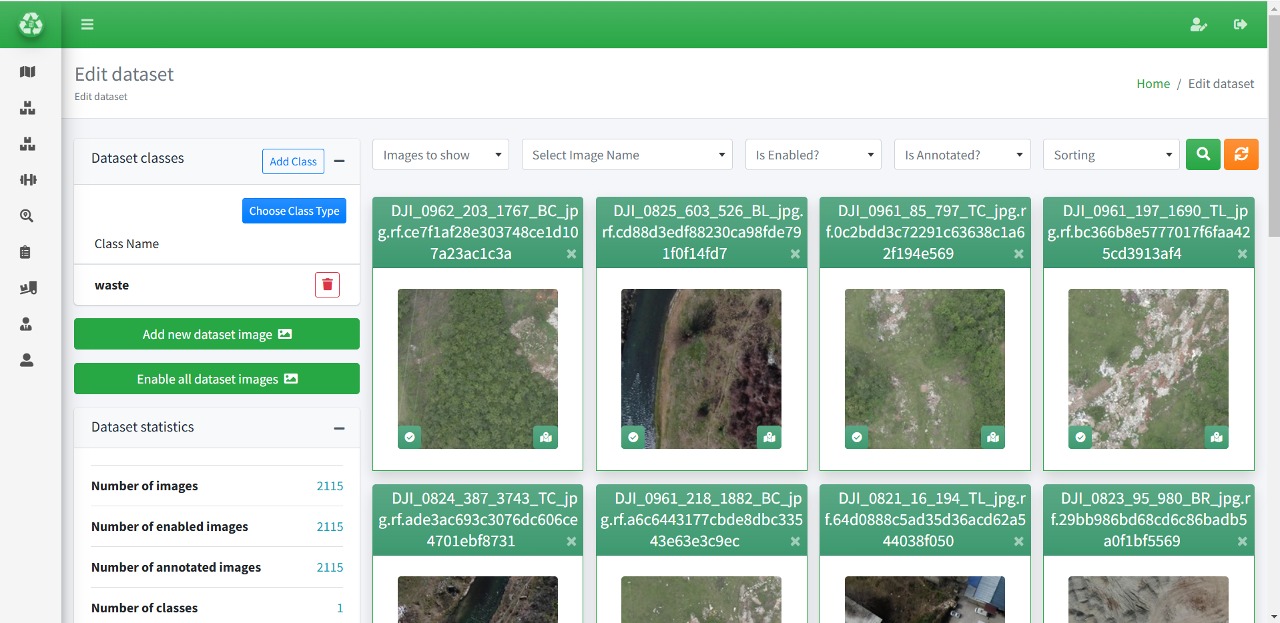Click boxes icon directly below map icon
This screenshot has height=623, width=1280.
(27, 108)
